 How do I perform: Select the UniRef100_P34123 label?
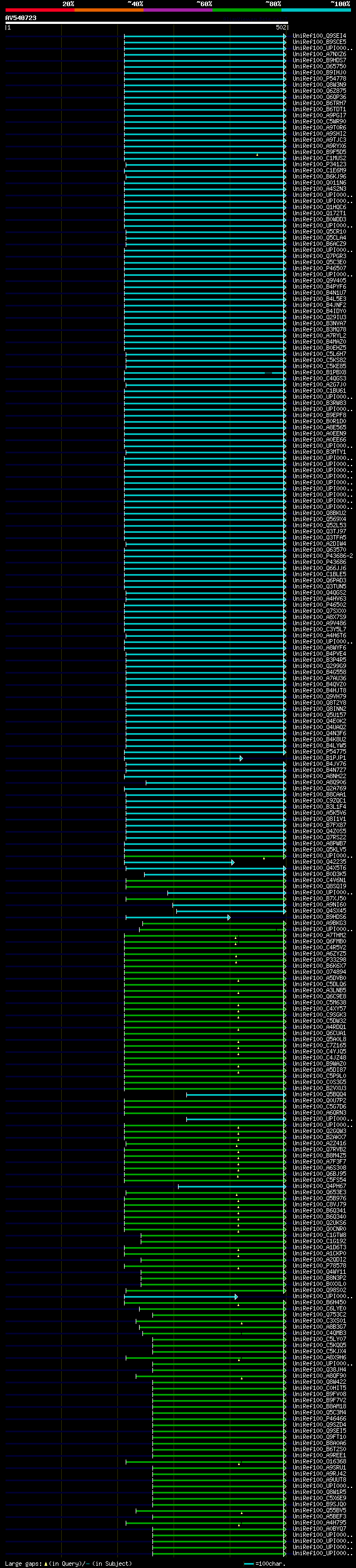pyautogui.click(x=319, y=164)
